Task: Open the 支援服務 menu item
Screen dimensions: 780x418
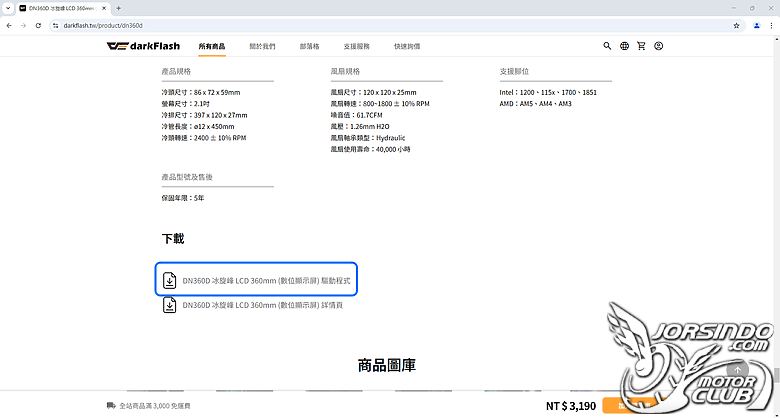Action: tap(357, 46)
